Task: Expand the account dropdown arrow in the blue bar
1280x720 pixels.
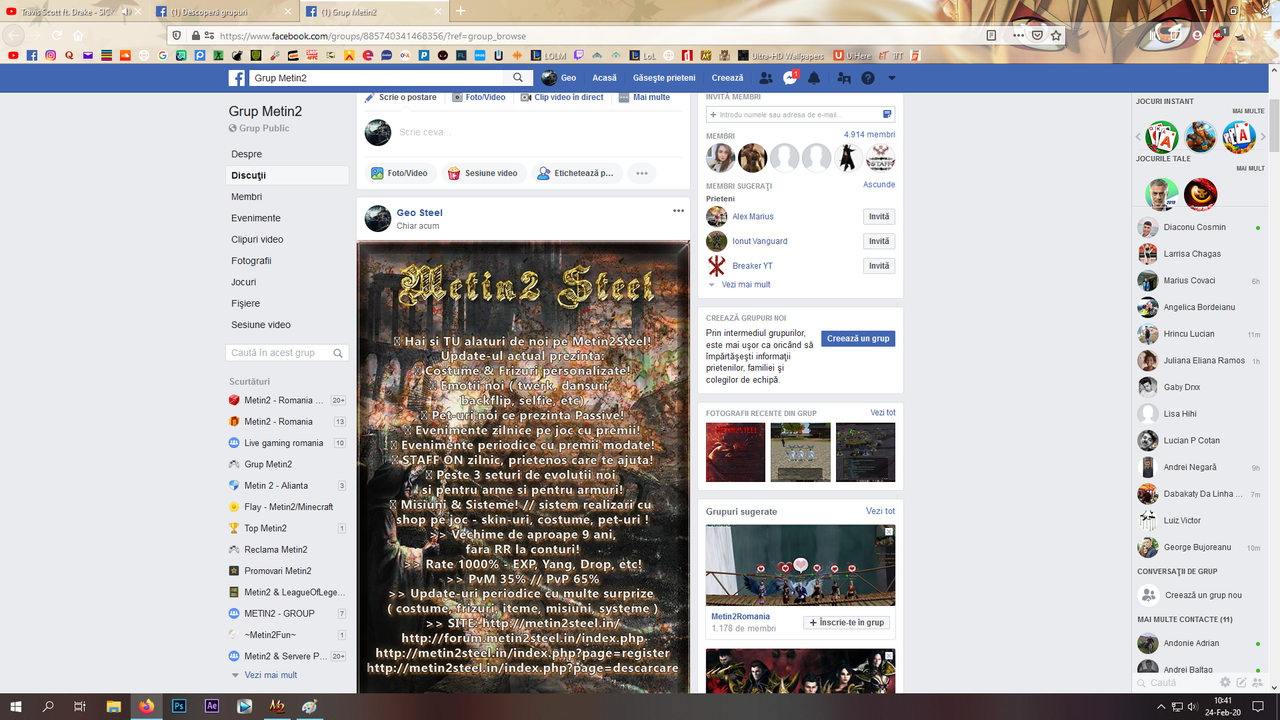Action: (x=892, y=78)
